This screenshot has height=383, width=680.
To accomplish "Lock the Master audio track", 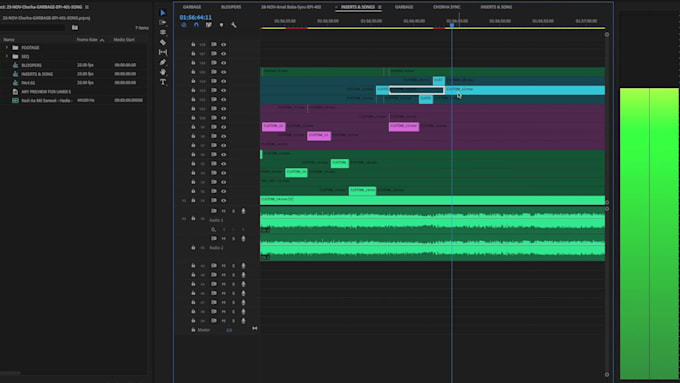I will coord(193,330).
